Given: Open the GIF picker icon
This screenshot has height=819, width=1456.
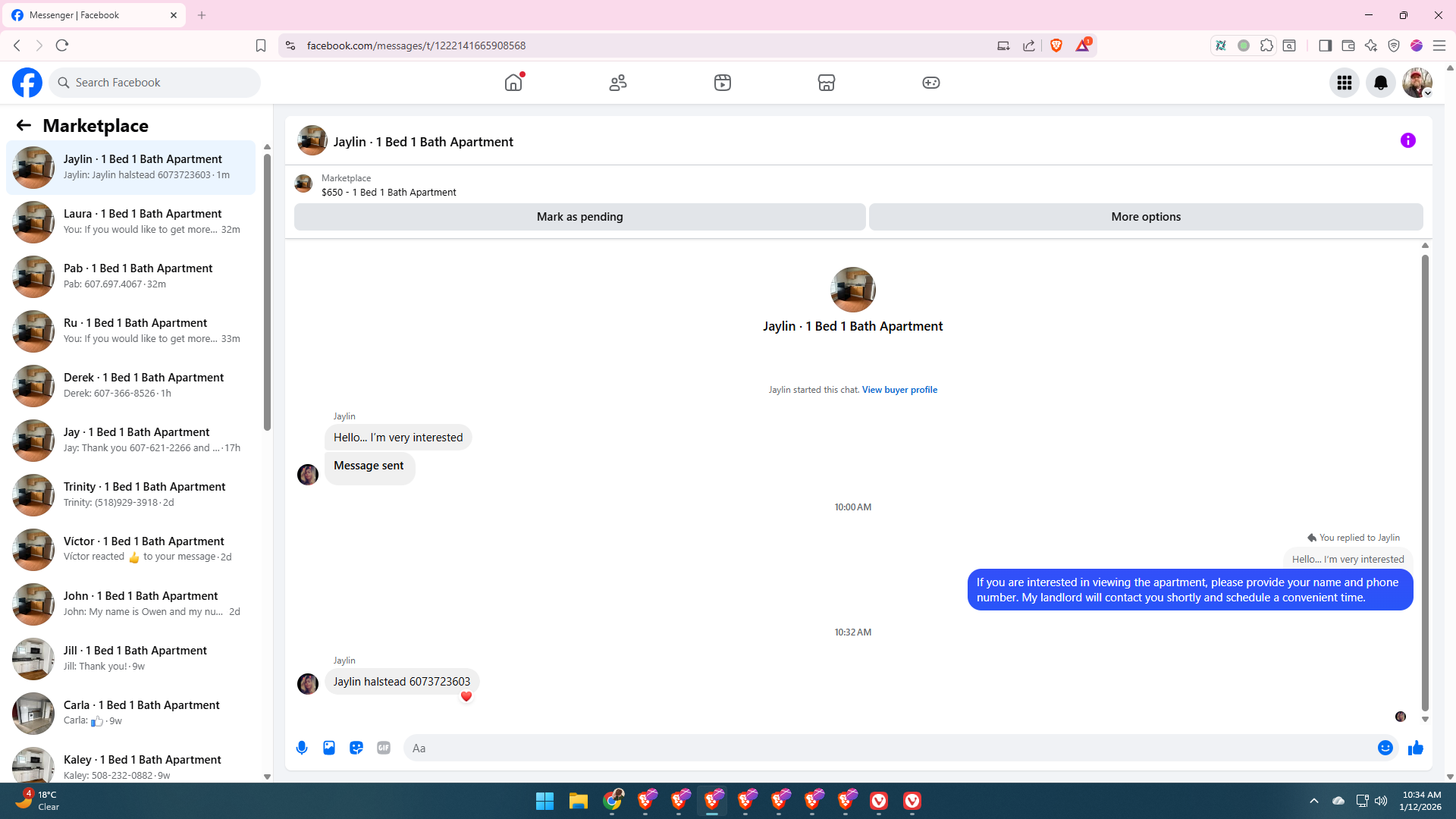Looking at the screenshot, I should 384,748.
